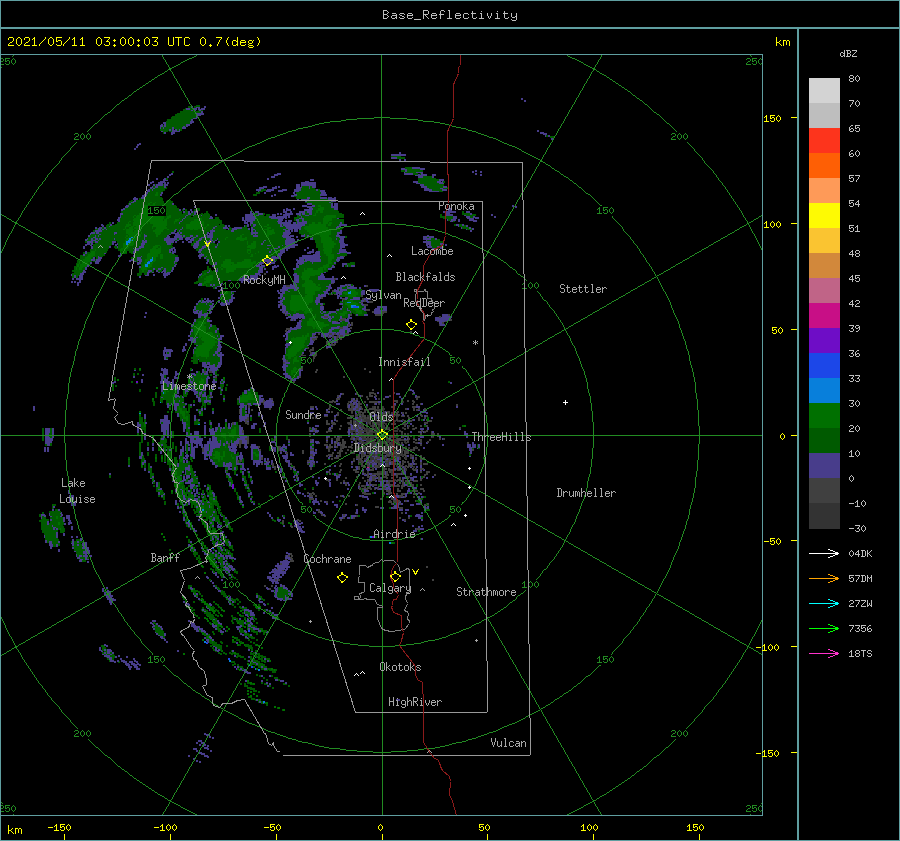This screenshot has width=900, height=841.
Task: Click the 04DK legend text
Action: pos(860,553)
